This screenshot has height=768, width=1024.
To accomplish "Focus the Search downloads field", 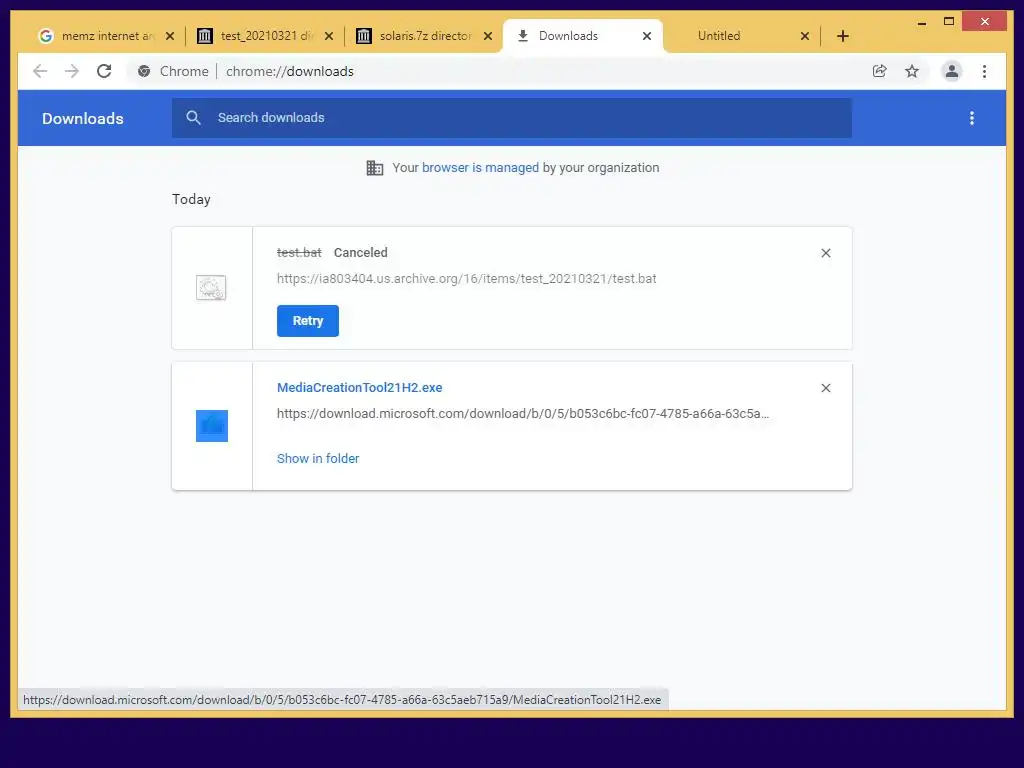I will (511, 118).
